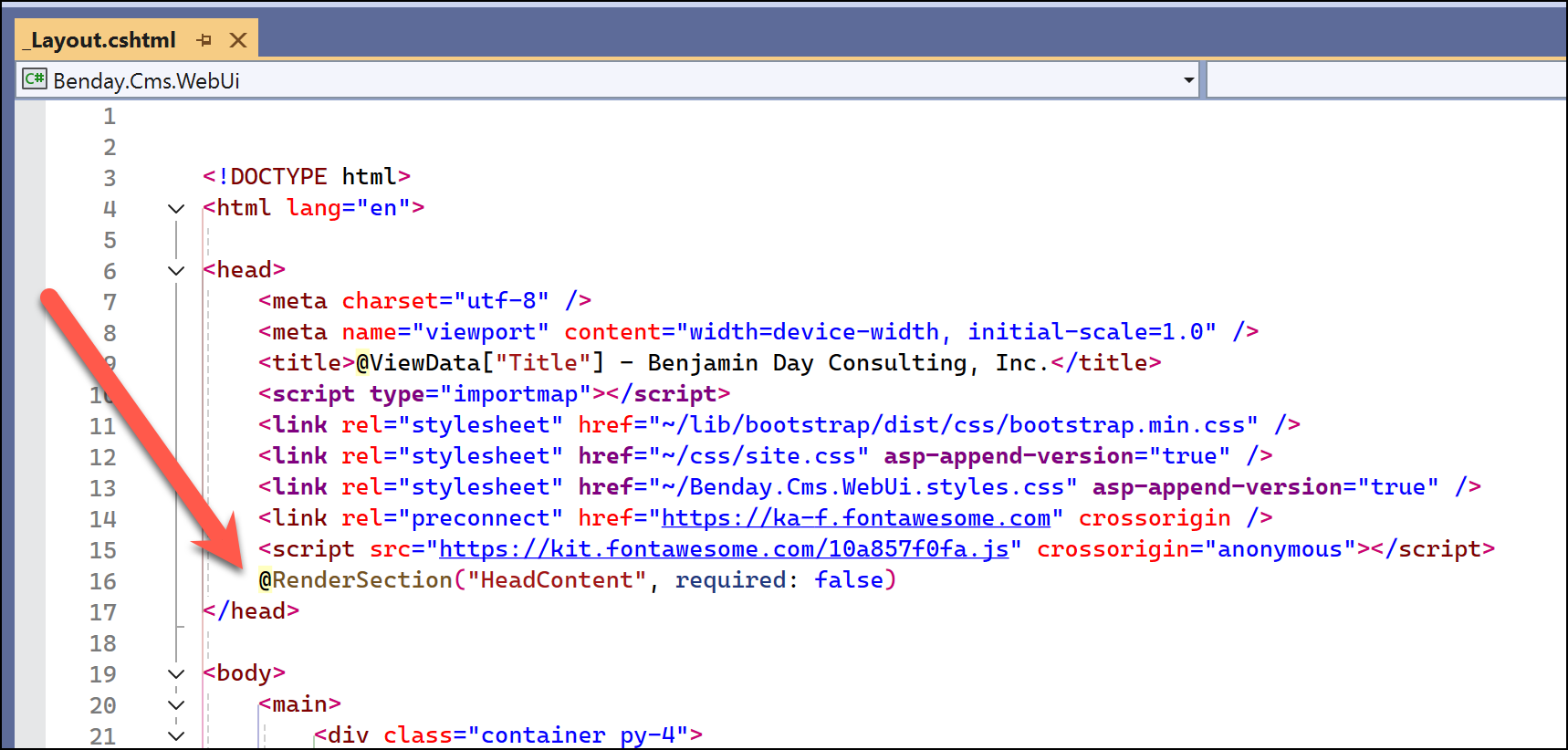This screenshot has width=1568, height=750.
Task: Click the <!DOCTYPE html> declaration
Action: click(307, 176)
